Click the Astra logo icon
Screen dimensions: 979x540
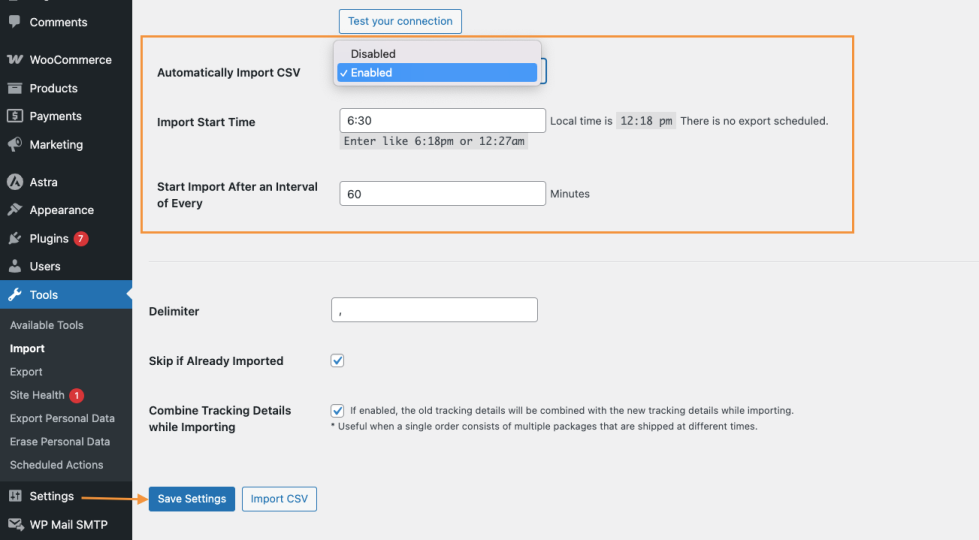(x=15, y=182)
